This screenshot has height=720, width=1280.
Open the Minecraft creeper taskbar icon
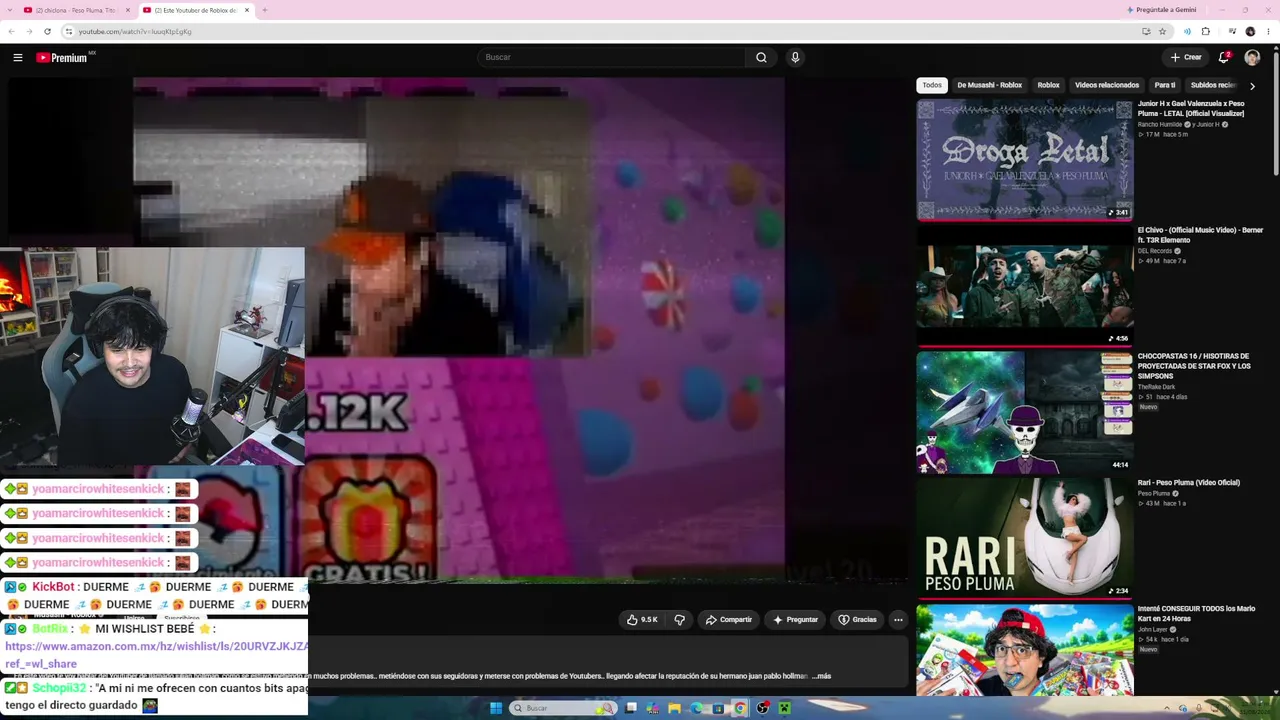pyautogui.click(x=785, y=708)
